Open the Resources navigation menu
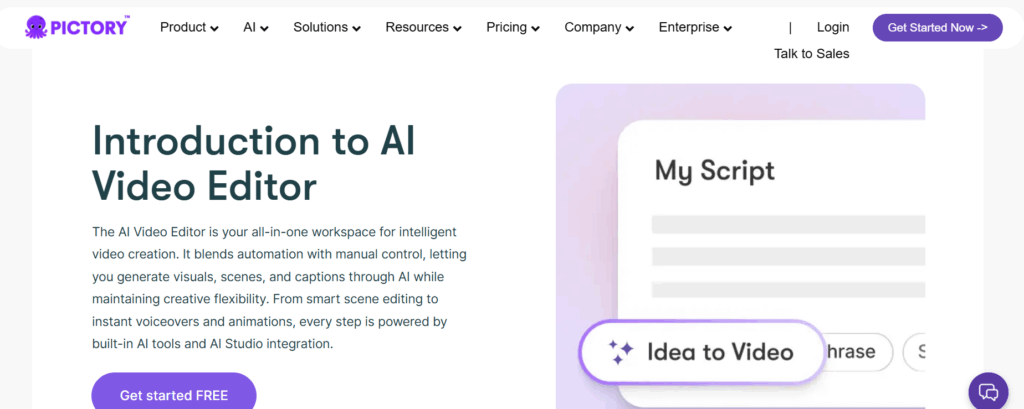 click(423, 28)
